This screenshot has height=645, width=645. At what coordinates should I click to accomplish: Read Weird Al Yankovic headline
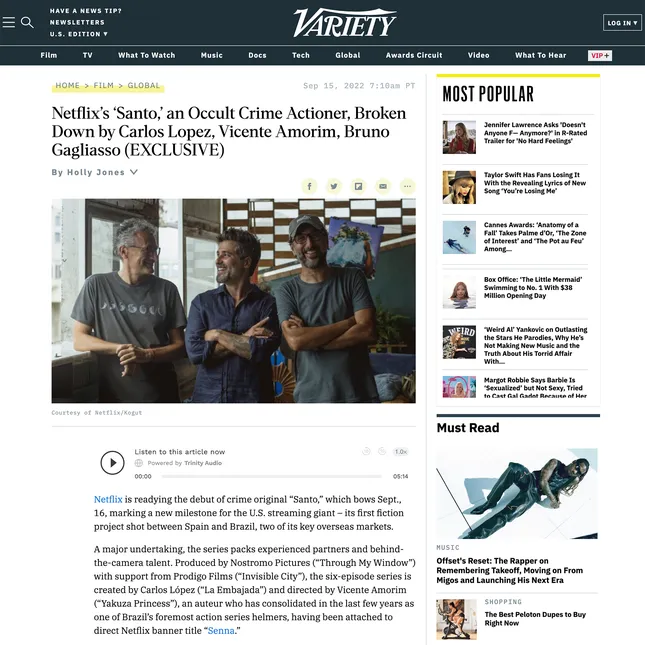point(536,346)
